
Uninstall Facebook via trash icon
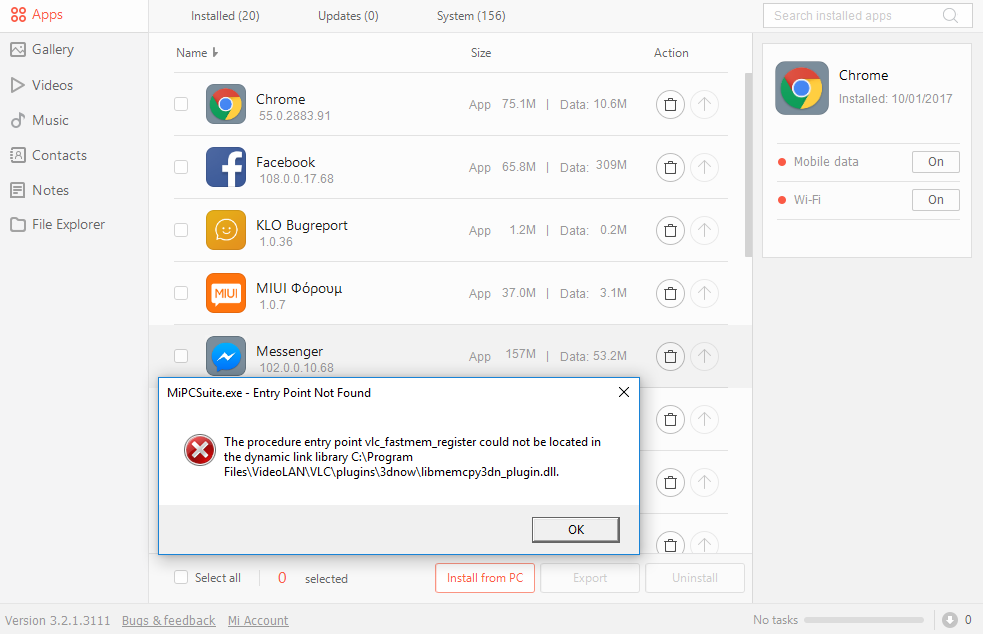pyautogui.click(x=670, y=167)
